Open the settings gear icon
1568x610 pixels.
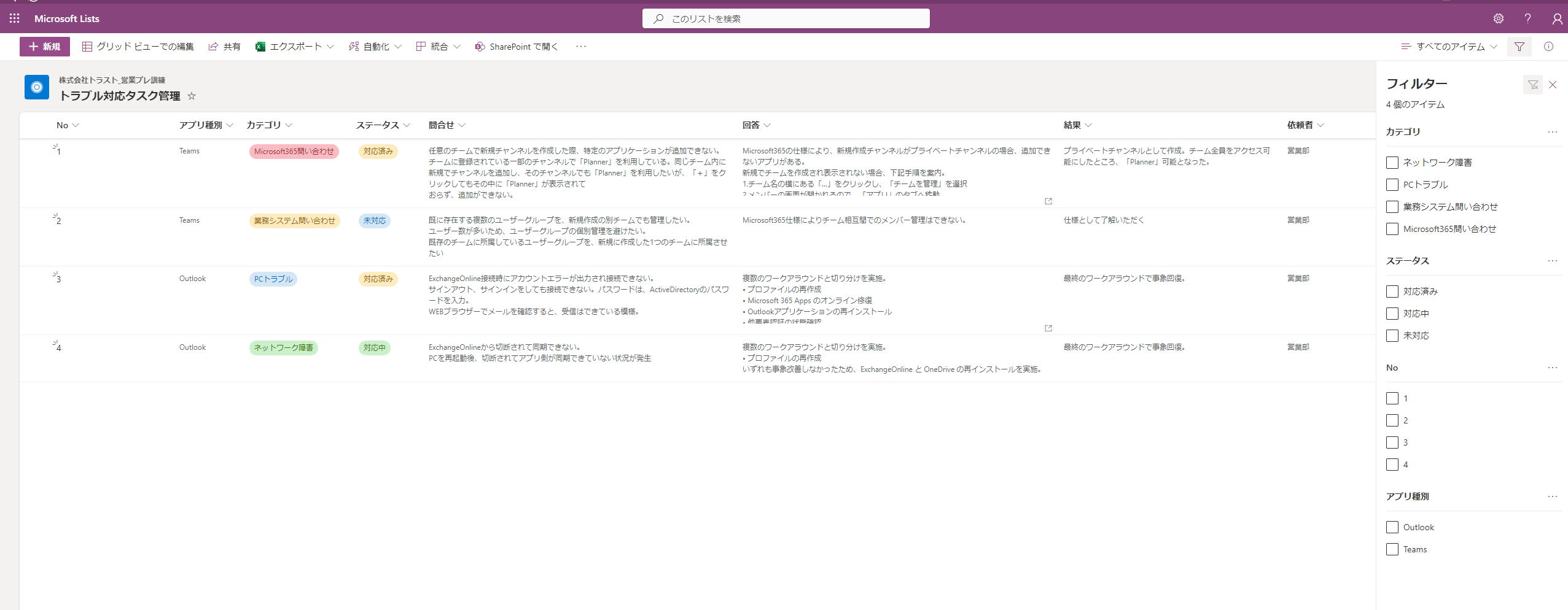1499,18
